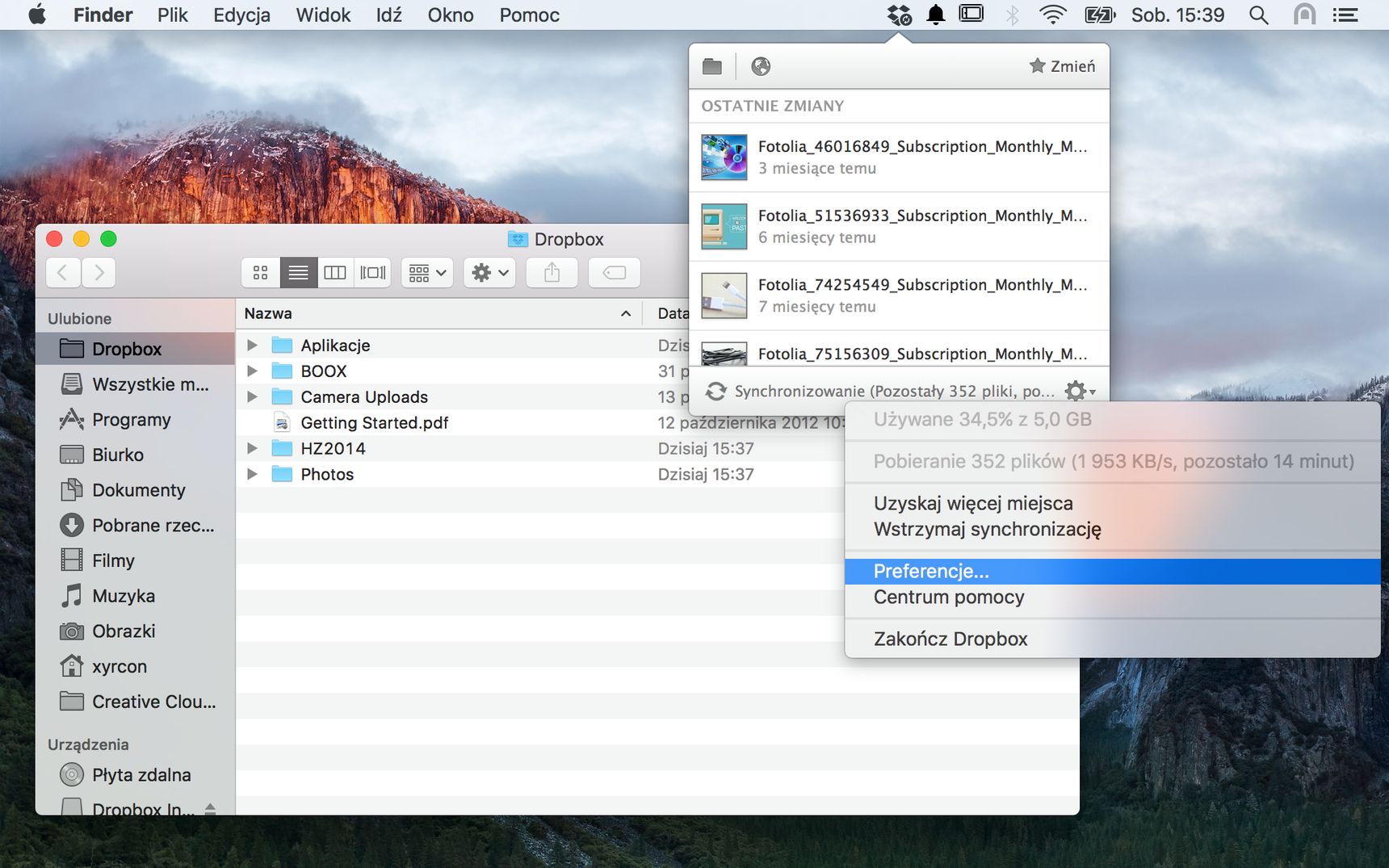Click the edit tags toolbar button

(615, 273)
